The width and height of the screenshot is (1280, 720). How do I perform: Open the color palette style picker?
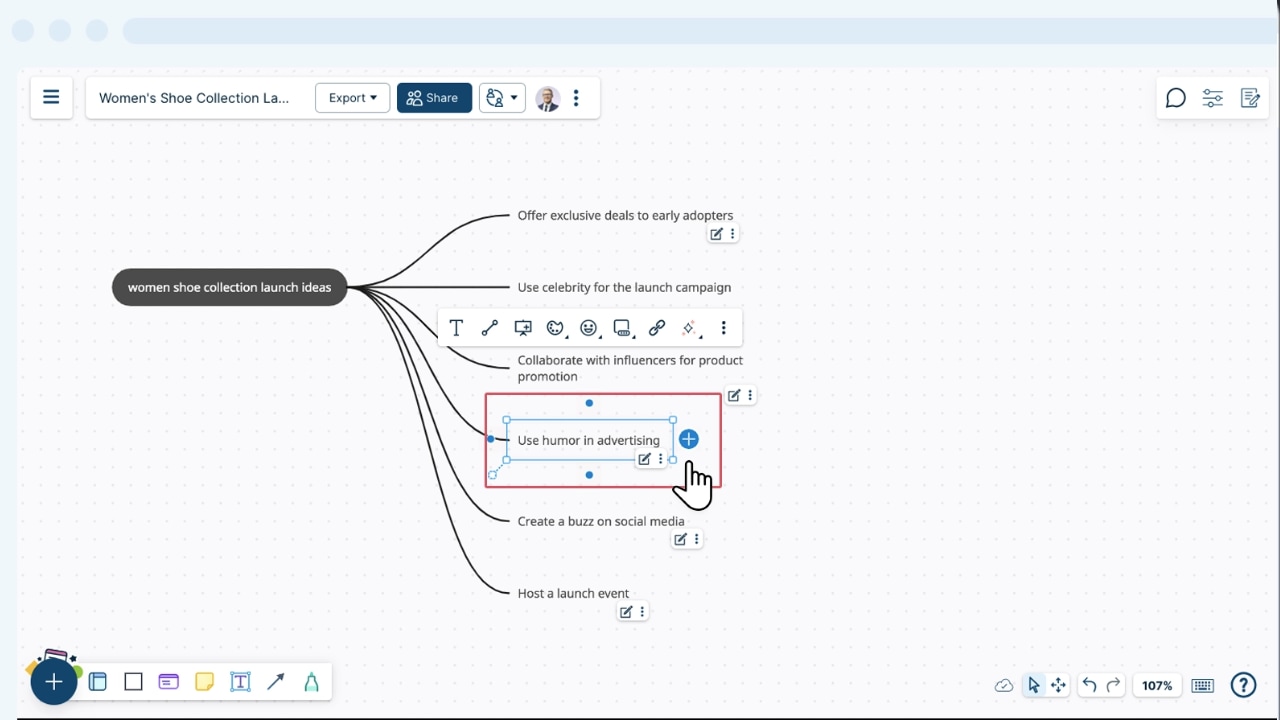coord(556,328)
